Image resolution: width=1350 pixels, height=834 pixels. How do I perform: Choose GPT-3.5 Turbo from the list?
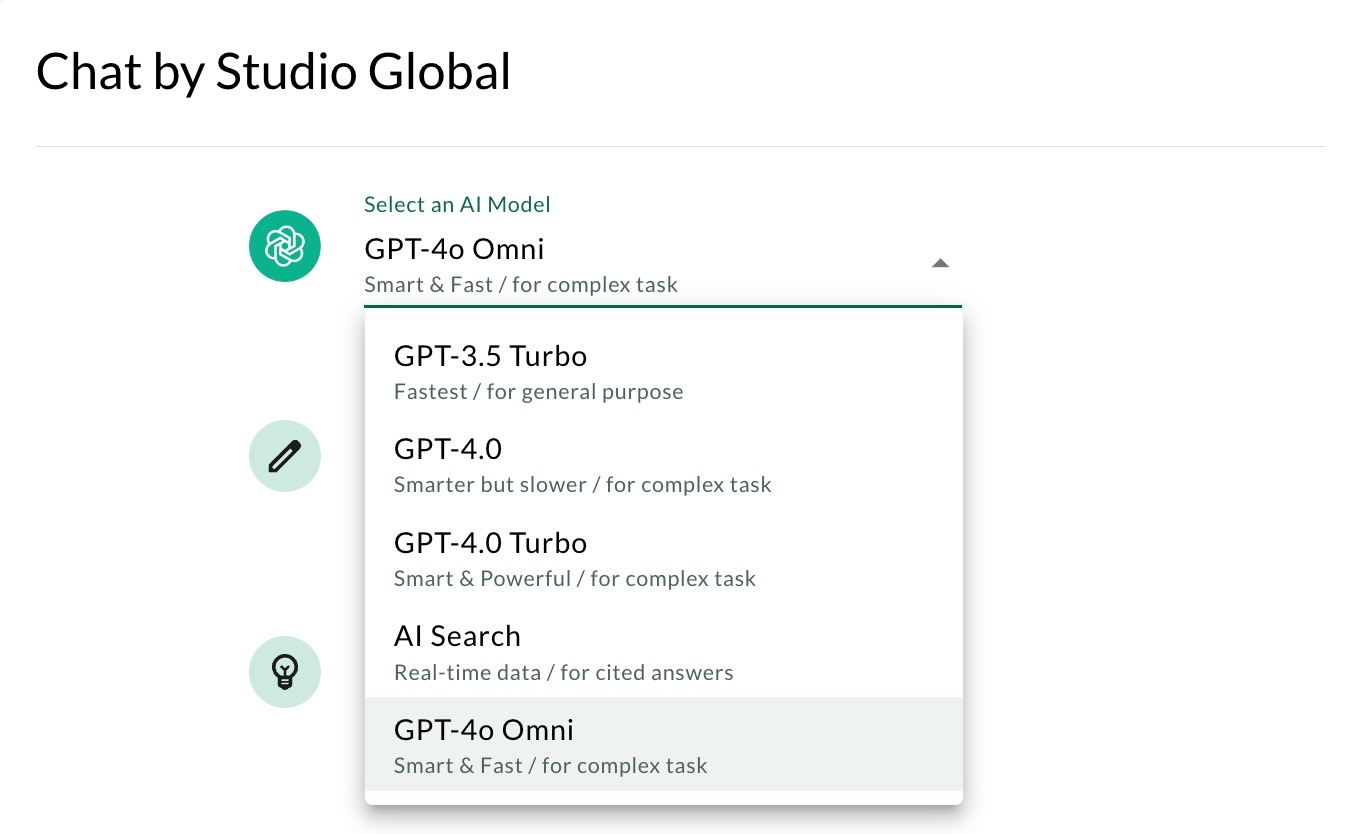[x=663, y=370]
